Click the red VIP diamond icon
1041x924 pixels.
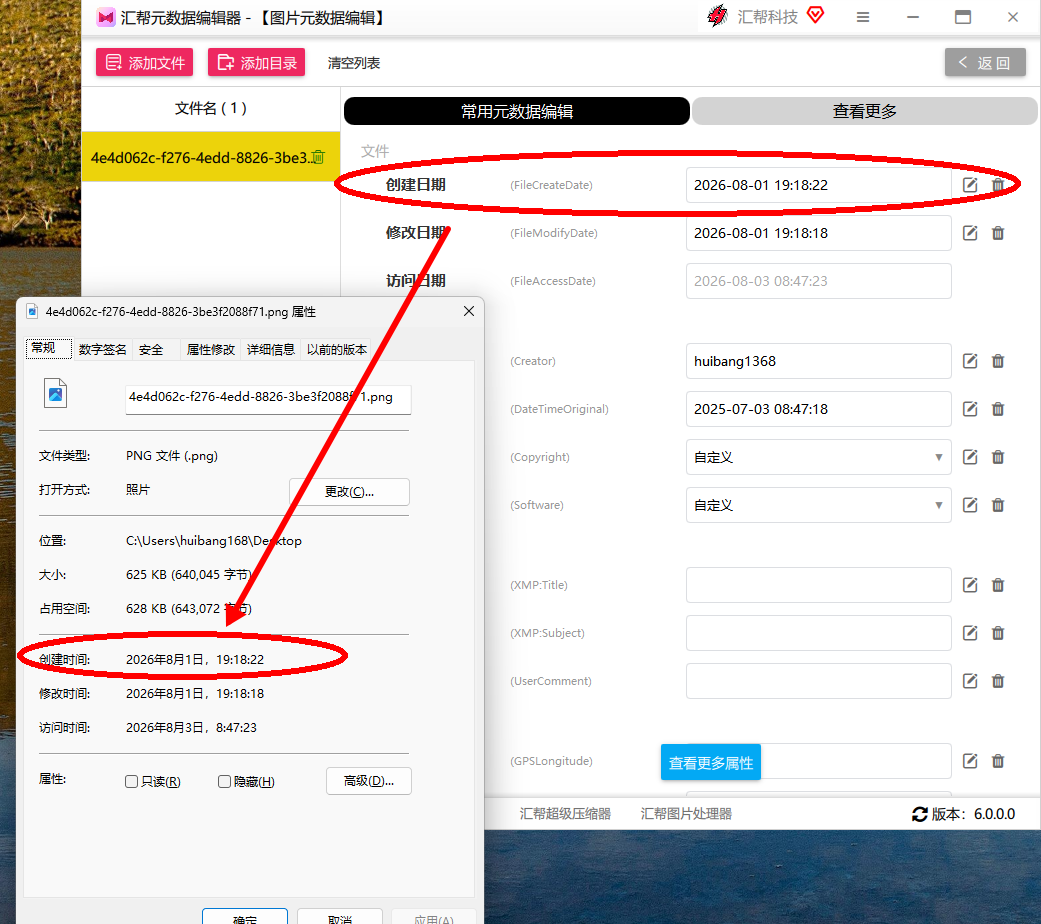coord(815,15)
